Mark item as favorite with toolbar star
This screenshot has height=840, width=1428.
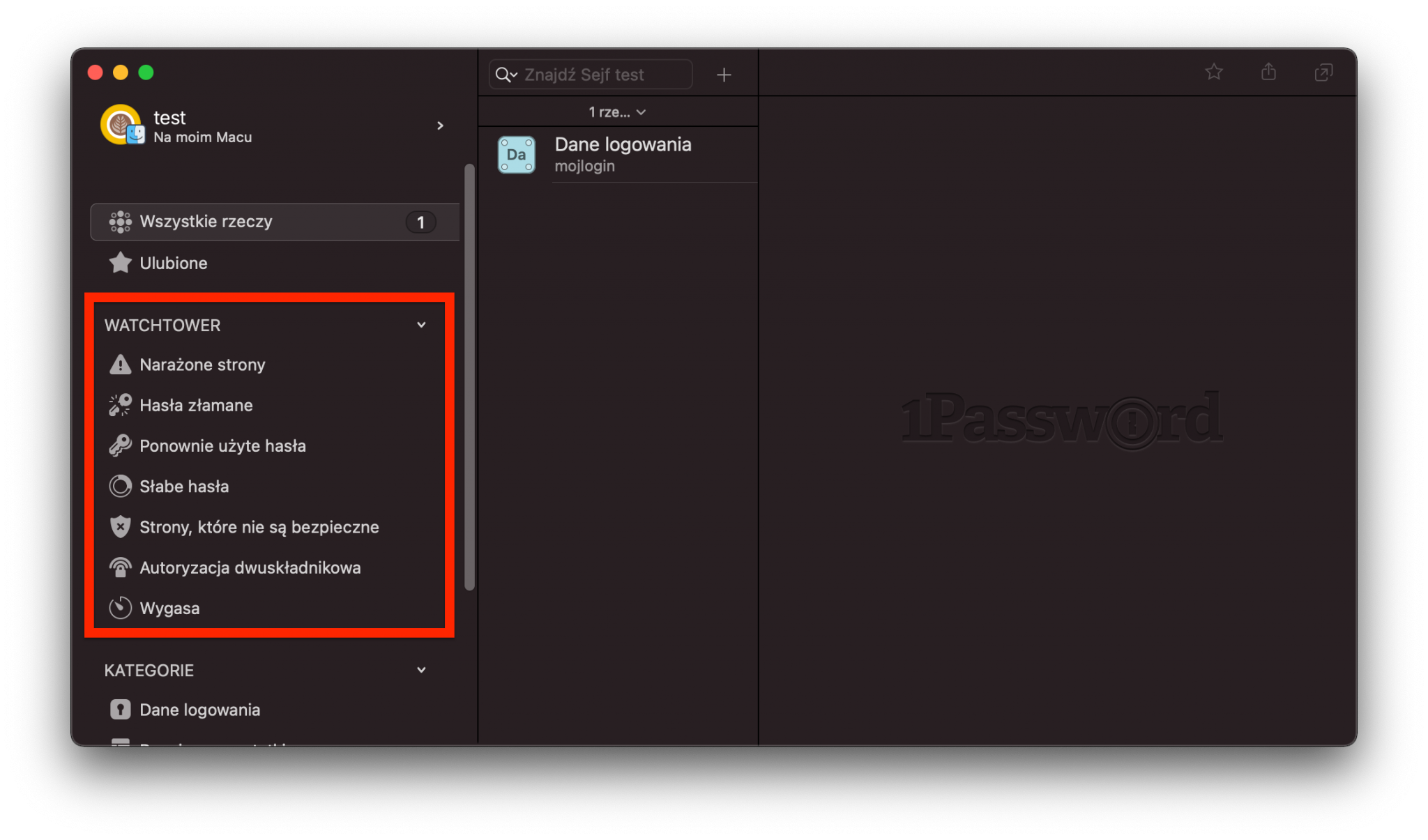(x=1214, y=72)
